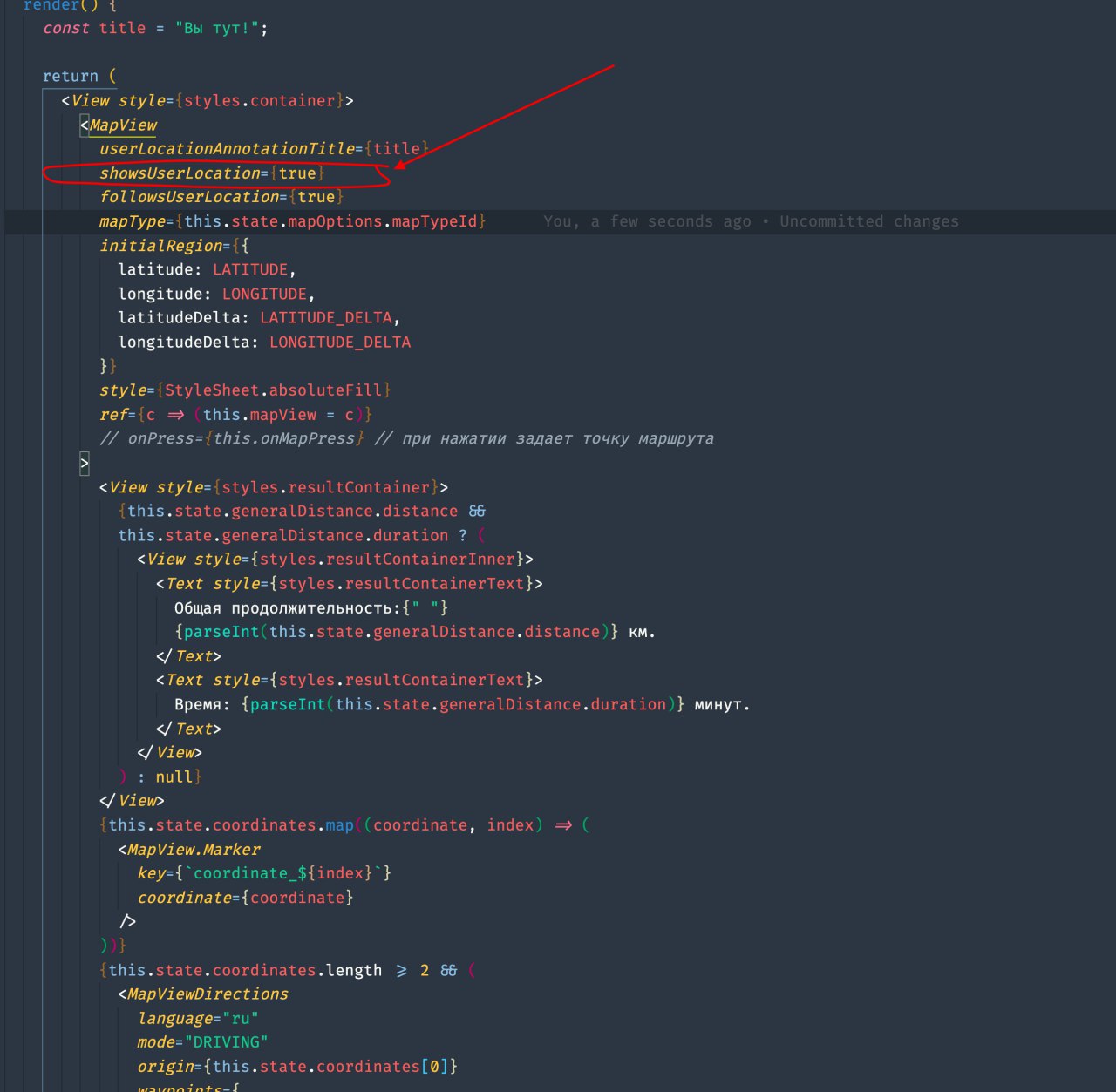This screenshot has height=1092, width=1116.
Task: Click the text 'Общая продолжительность:'
Action: (288, 607)
